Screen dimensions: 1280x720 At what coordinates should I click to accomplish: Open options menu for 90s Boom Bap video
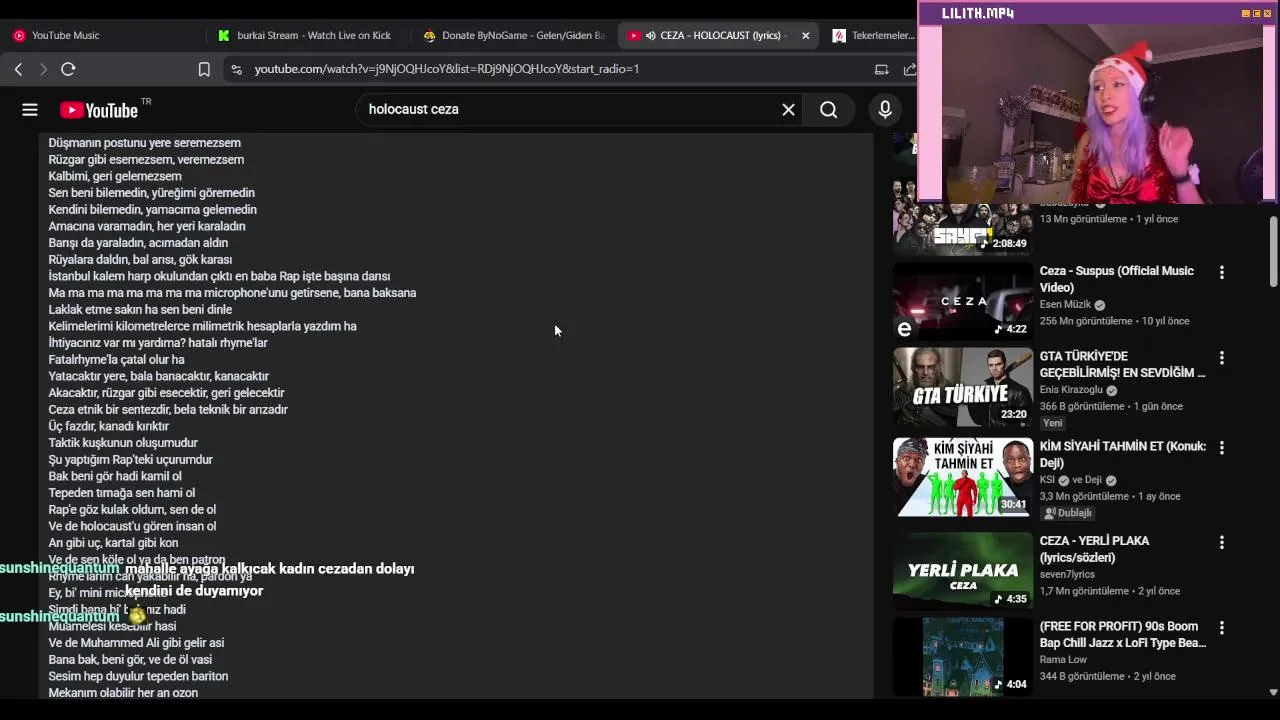coord(1221,627)
